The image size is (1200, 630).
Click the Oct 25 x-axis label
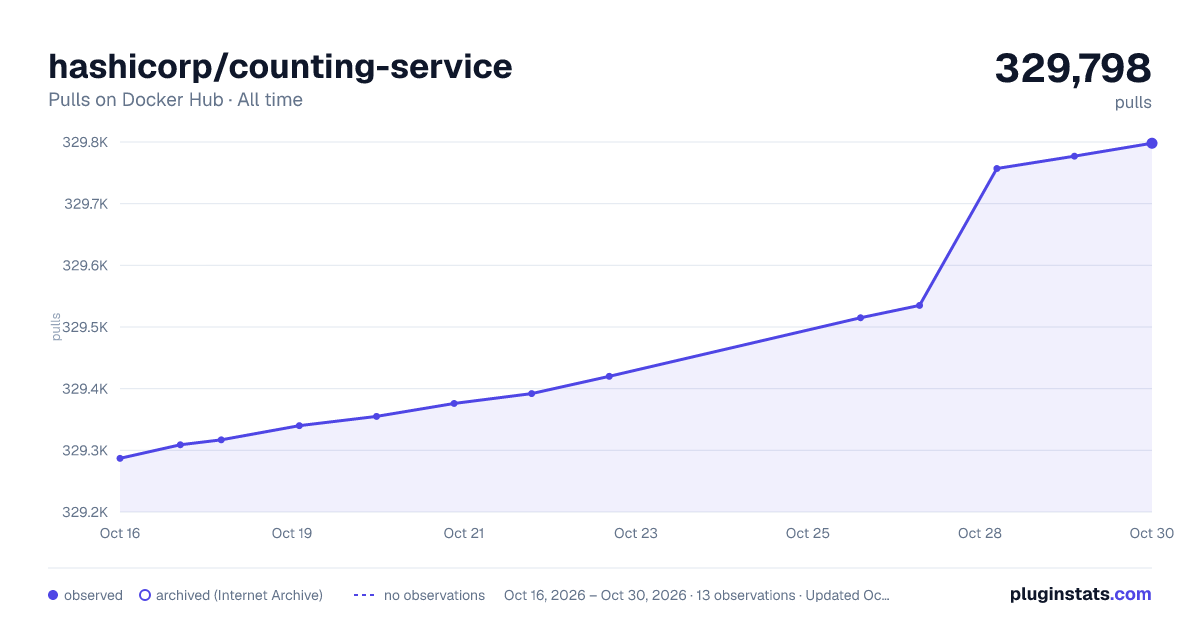coord(808,533)
